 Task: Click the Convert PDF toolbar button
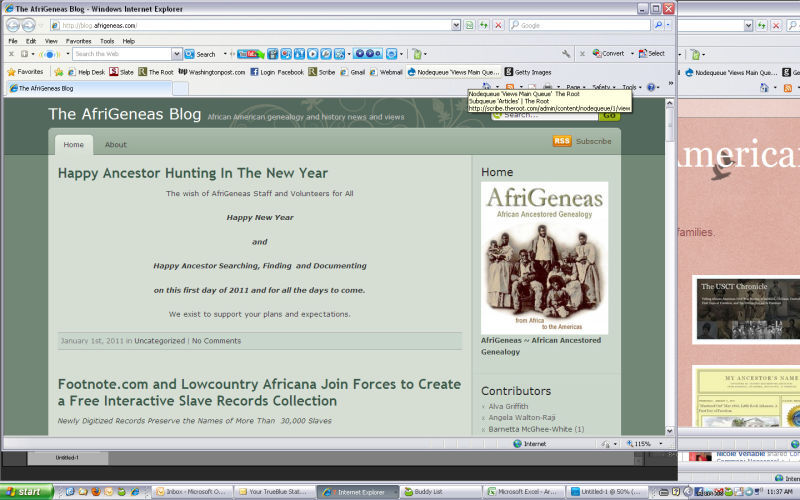(x=609, y=54)
